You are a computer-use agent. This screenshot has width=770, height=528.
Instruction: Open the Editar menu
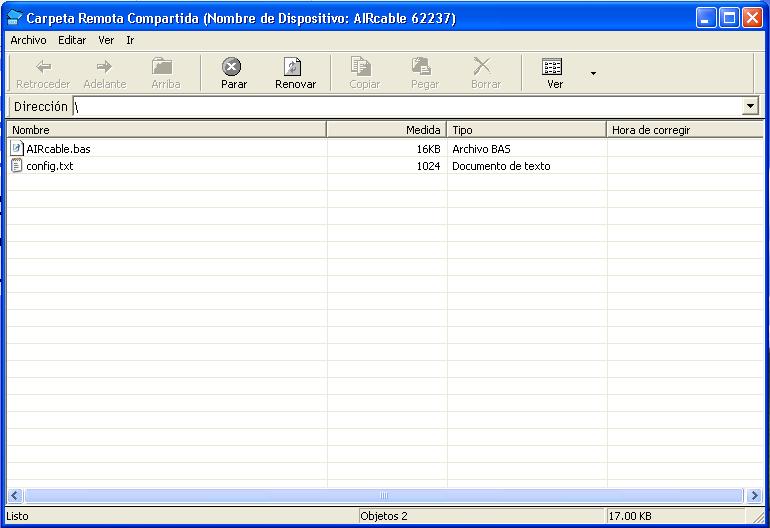(x=72, y=40)
